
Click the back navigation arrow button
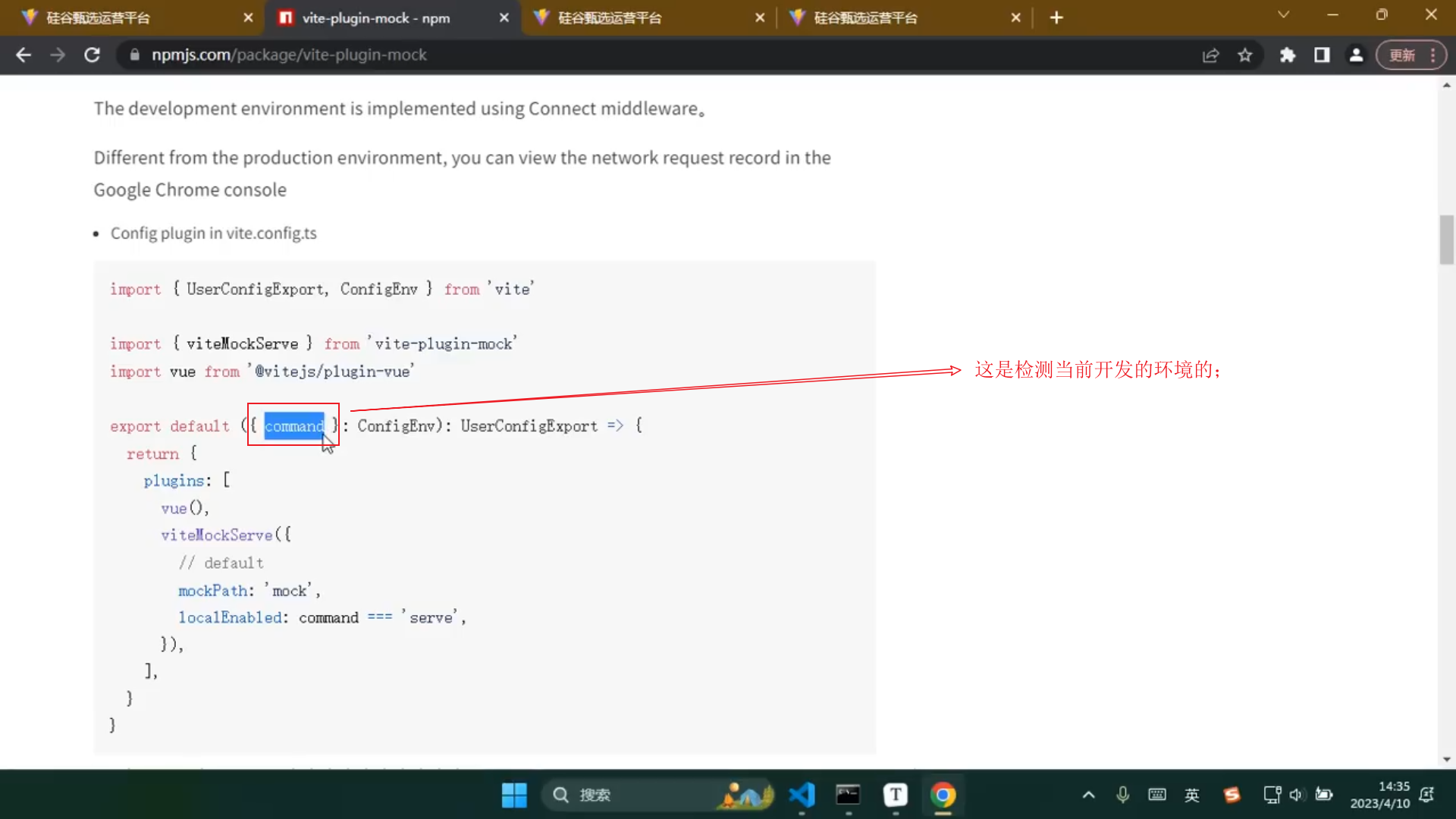coord(24,55)
